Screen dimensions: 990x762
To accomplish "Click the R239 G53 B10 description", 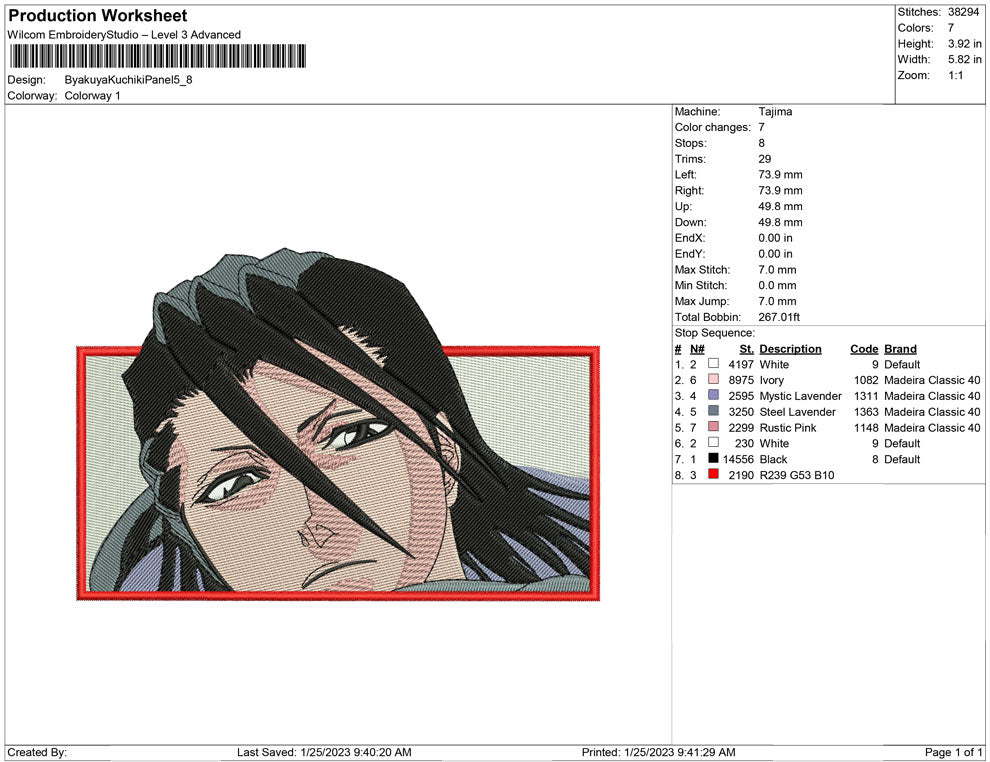I will click(x=797, y=475).
